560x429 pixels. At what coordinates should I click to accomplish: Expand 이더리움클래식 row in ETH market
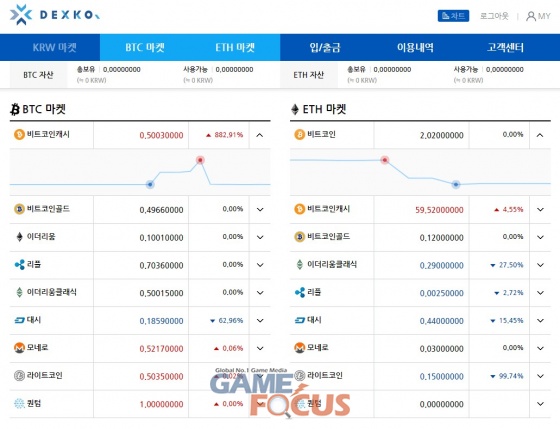tap(540, 265)
